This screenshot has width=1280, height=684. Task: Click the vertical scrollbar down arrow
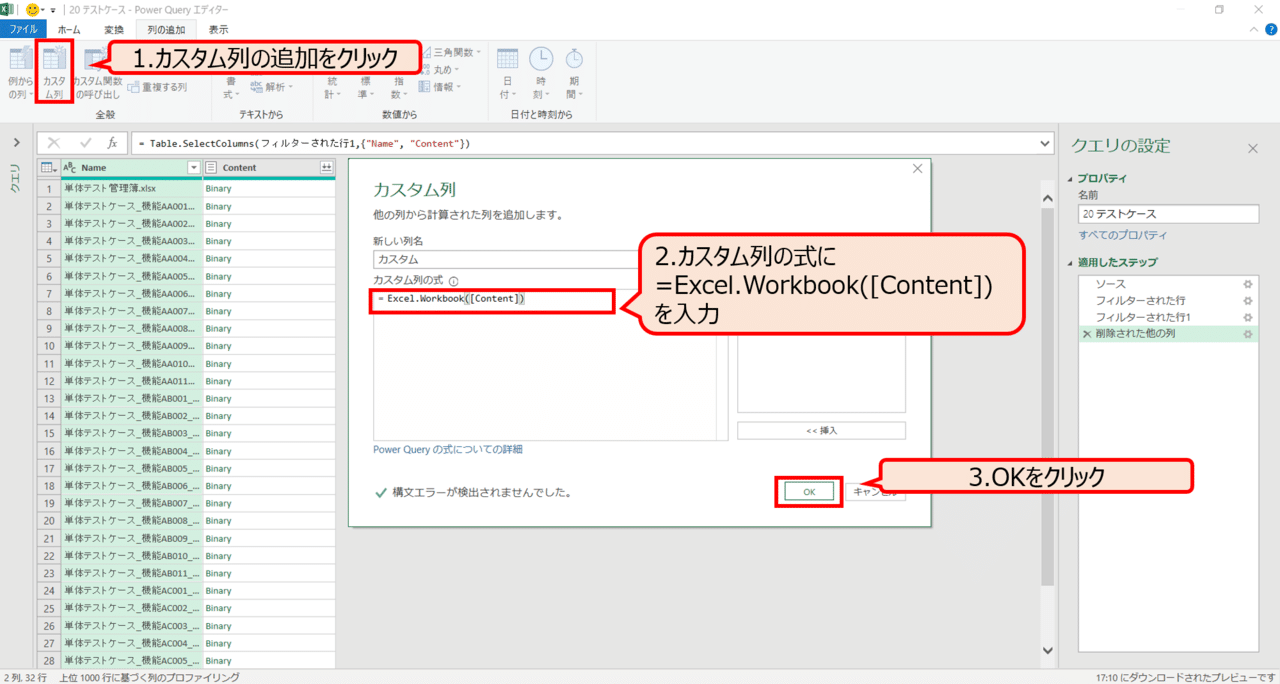[x=1047, y=650]
